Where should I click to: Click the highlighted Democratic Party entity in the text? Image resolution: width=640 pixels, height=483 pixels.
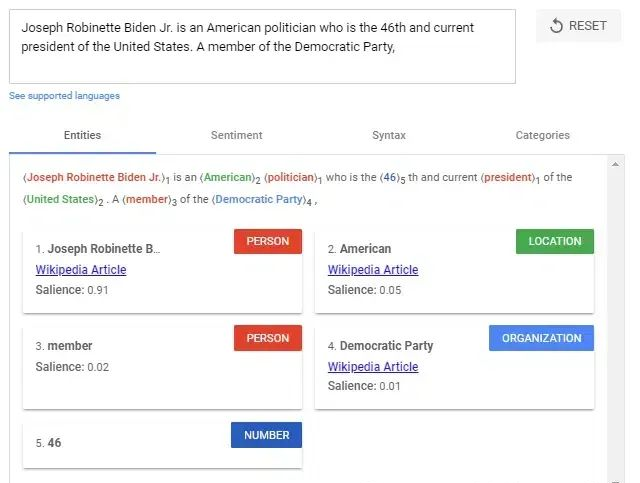(260, 199)
